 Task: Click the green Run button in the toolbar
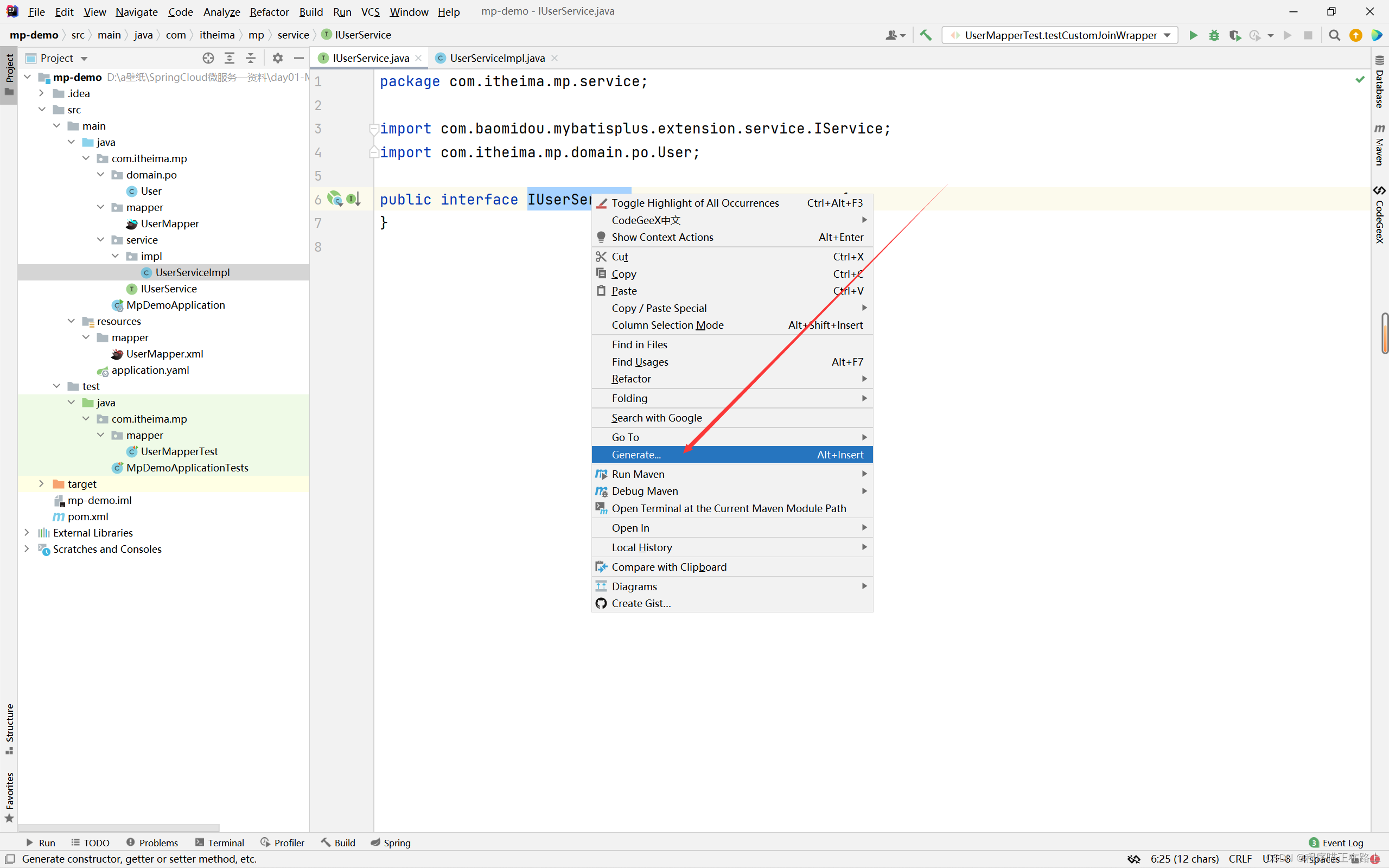(x=1193, y=36)
